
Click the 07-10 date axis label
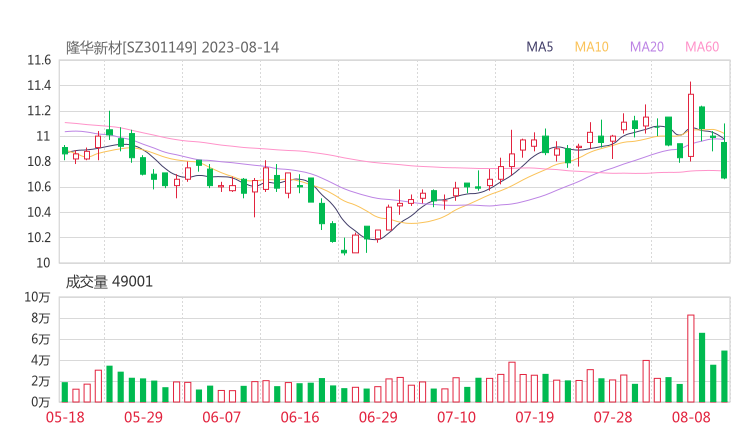[x=456, y=417]
